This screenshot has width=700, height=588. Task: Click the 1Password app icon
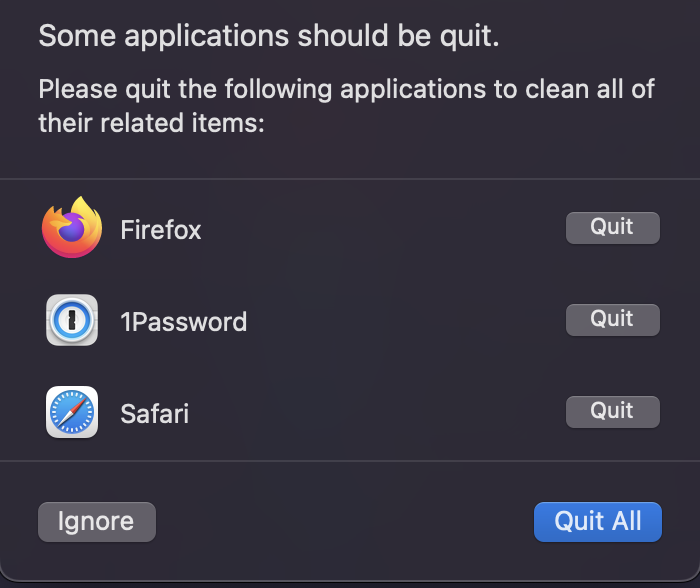pos(72,321)
